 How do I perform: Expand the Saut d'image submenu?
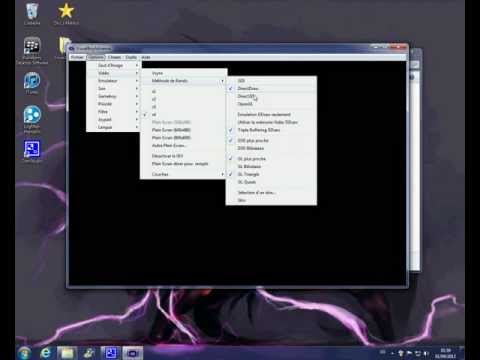114,65
